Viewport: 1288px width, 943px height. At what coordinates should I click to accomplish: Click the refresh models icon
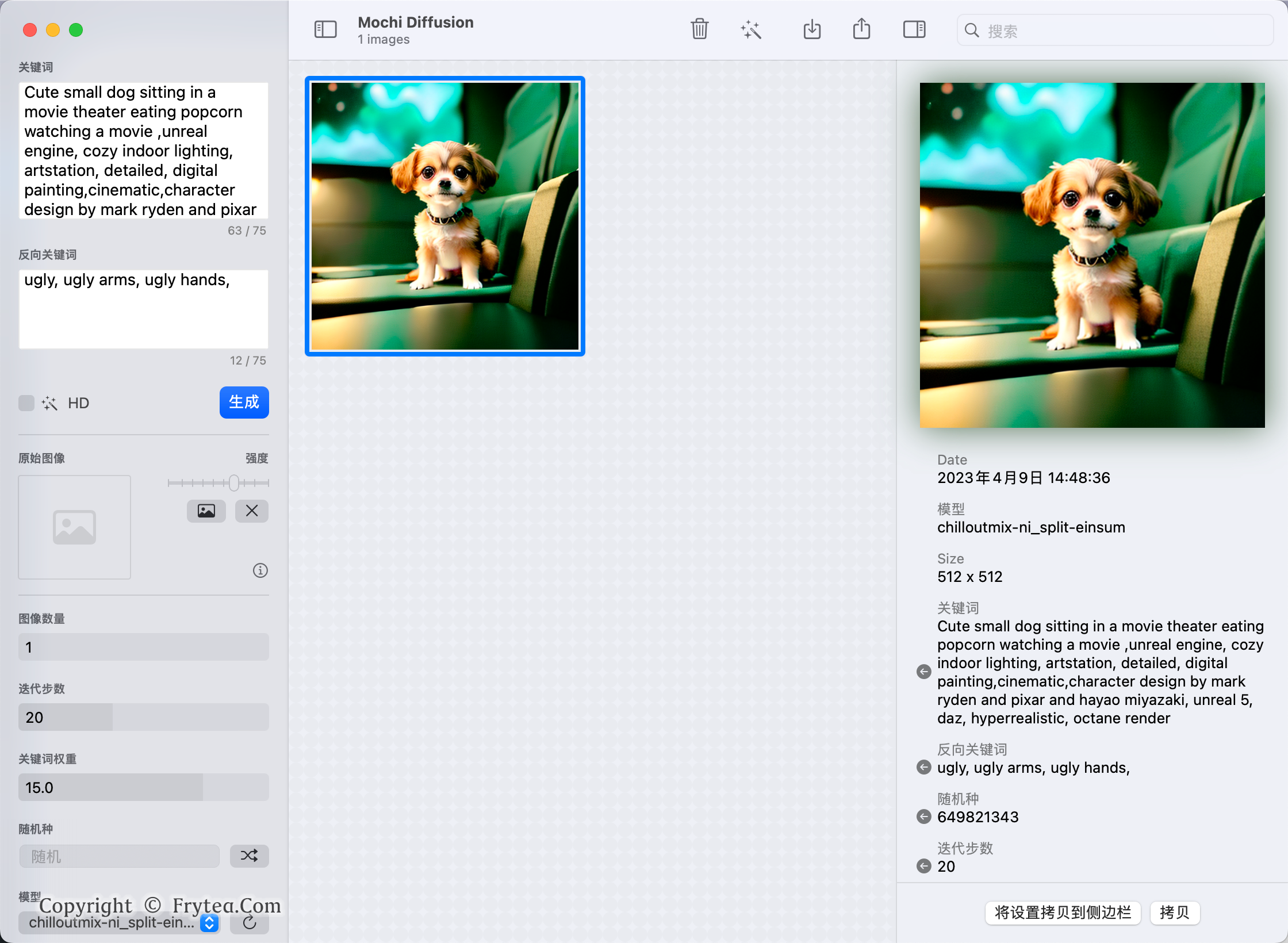coord(249,922)
